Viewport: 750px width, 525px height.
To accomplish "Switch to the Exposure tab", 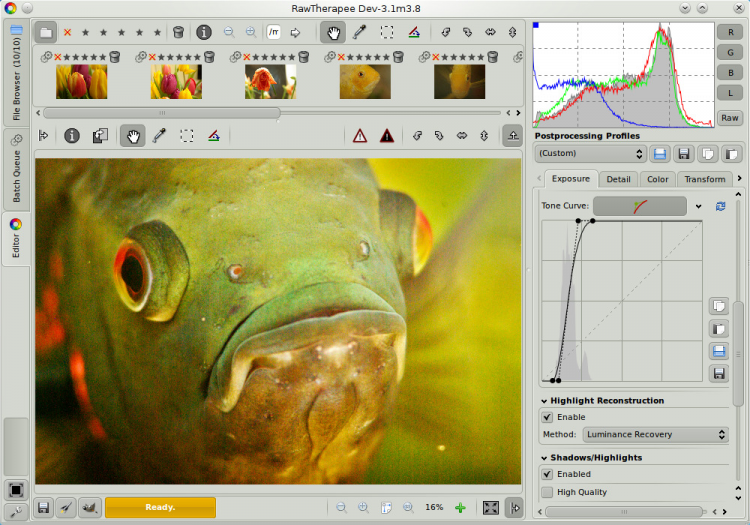I will click(571, 179).
